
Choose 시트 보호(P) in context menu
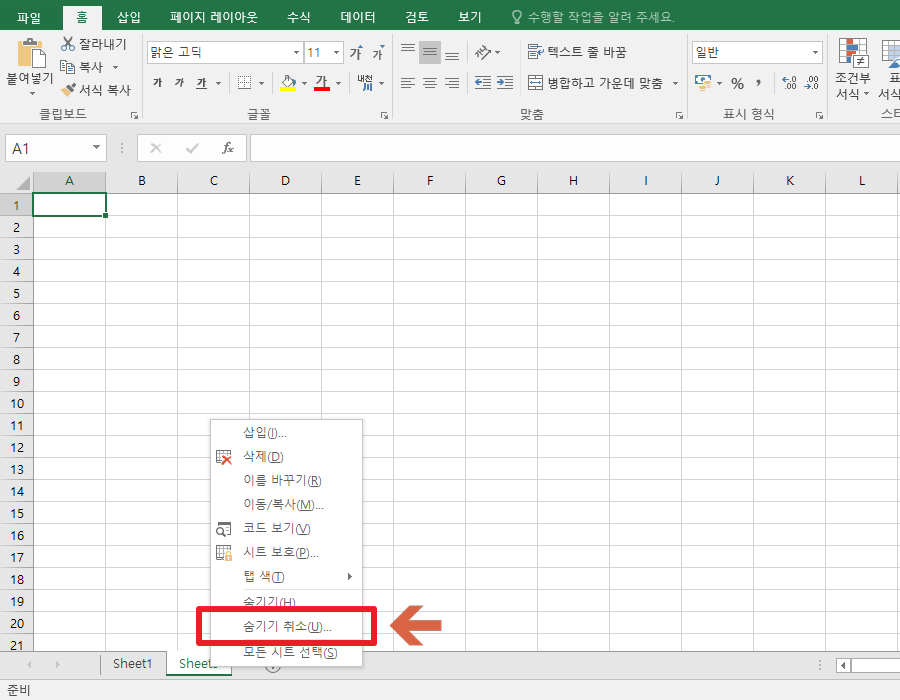tap(287, 553)
